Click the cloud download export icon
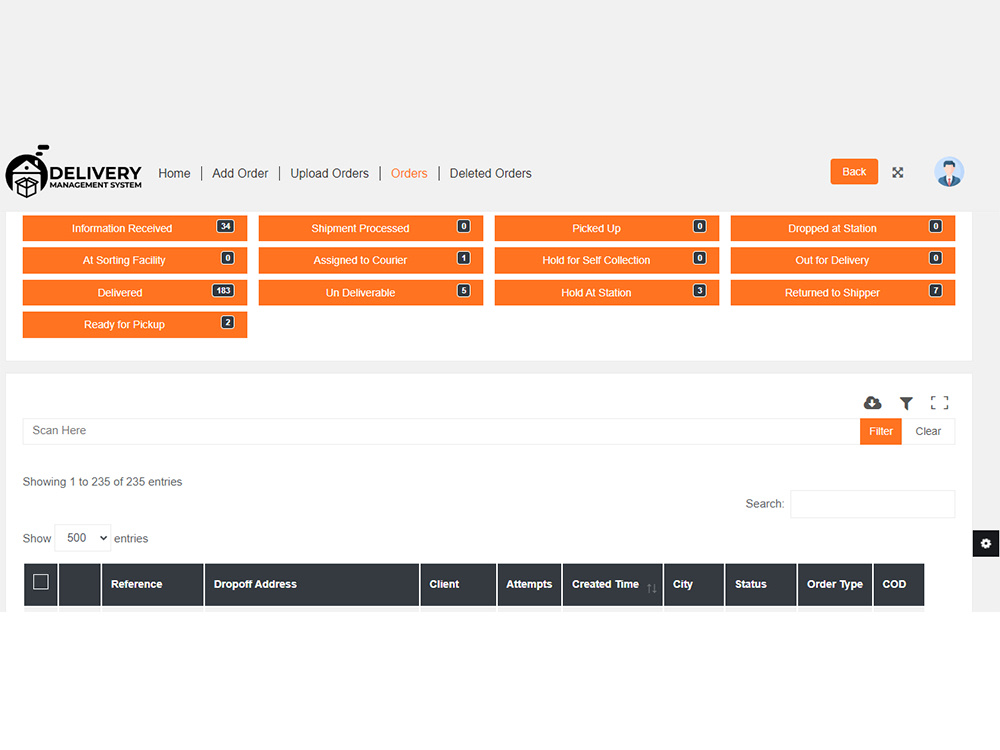The width and height of the screenshot is (1000, 750). (x=872, y=402)
